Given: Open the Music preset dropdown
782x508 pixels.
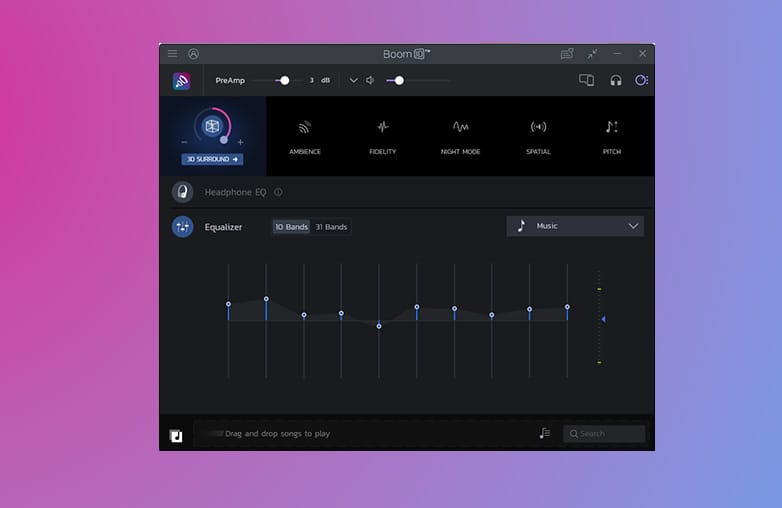Looking at the screenshot, I should pyautogui.click(x=575, y=226).
